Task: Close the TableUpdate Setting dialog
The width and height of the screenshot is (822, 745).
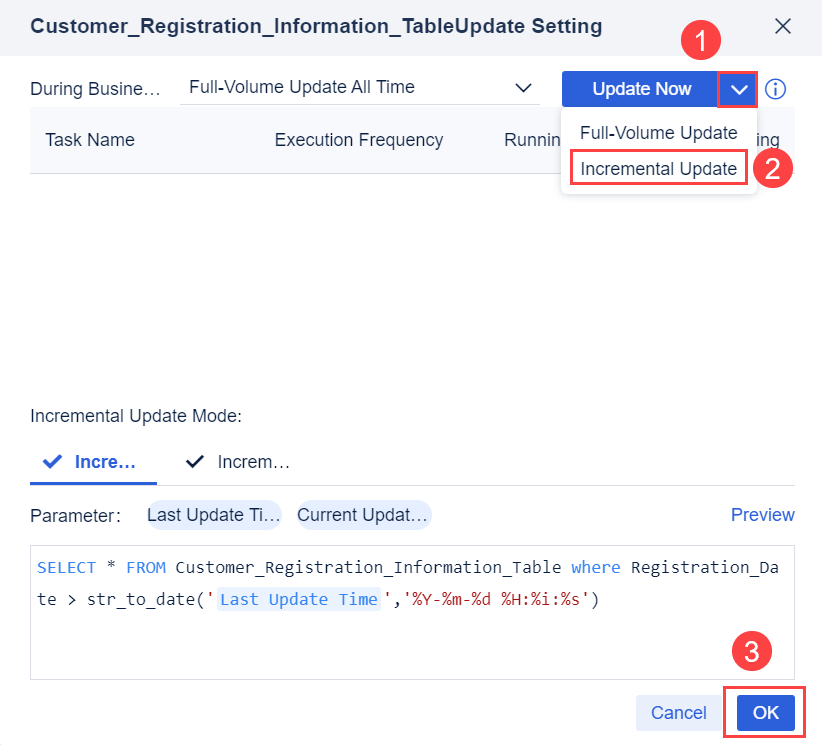Action: coord(784,26)
